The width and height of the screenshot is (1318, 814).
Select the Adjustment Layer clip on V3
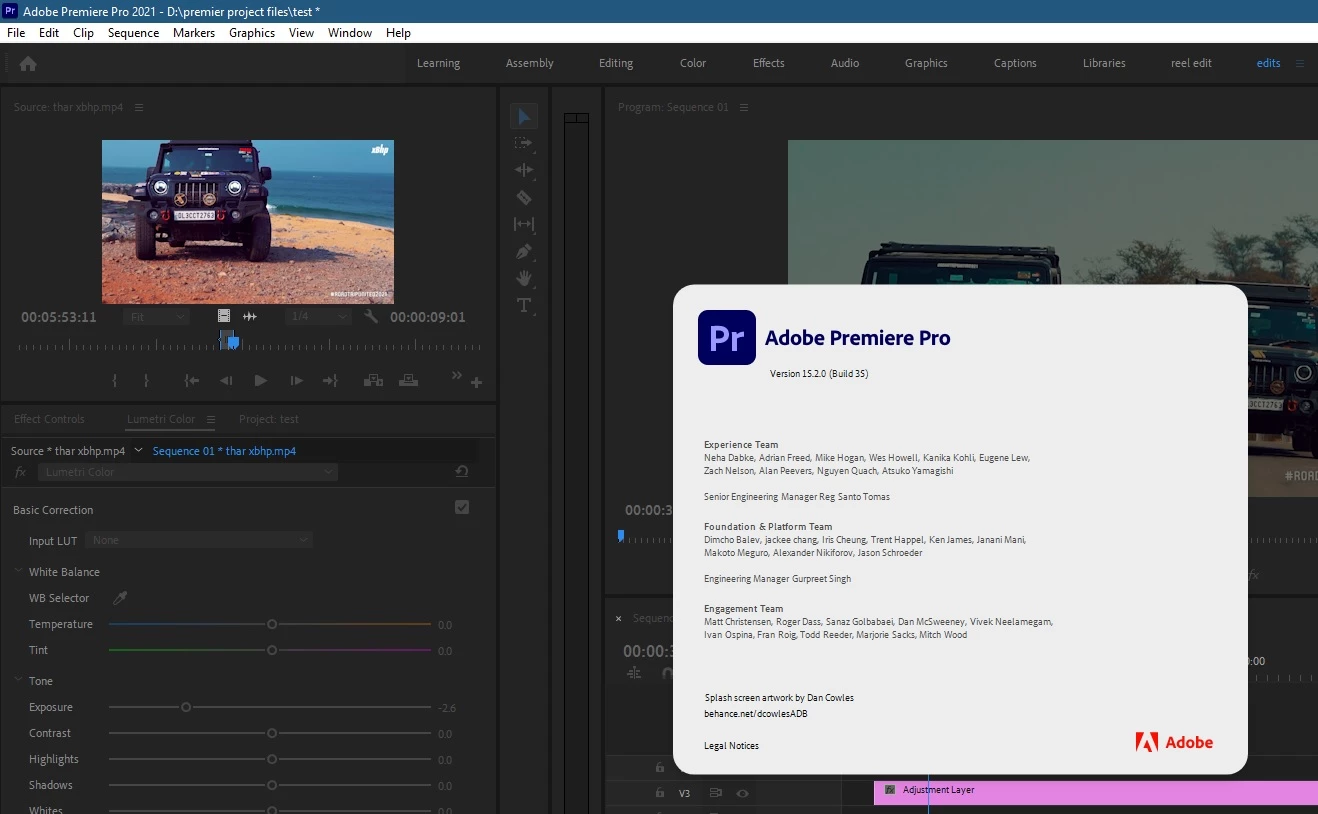click(x=1096, y=791)
